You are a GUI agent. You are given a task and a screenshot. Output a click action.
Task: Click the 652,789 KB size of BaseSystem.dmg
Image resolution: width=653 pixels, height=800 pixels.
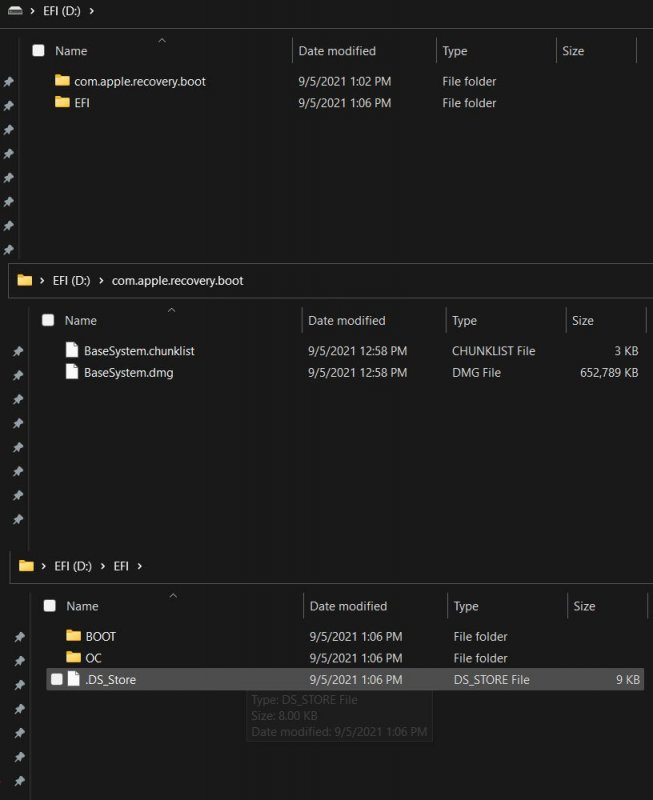tap(605, 373)
